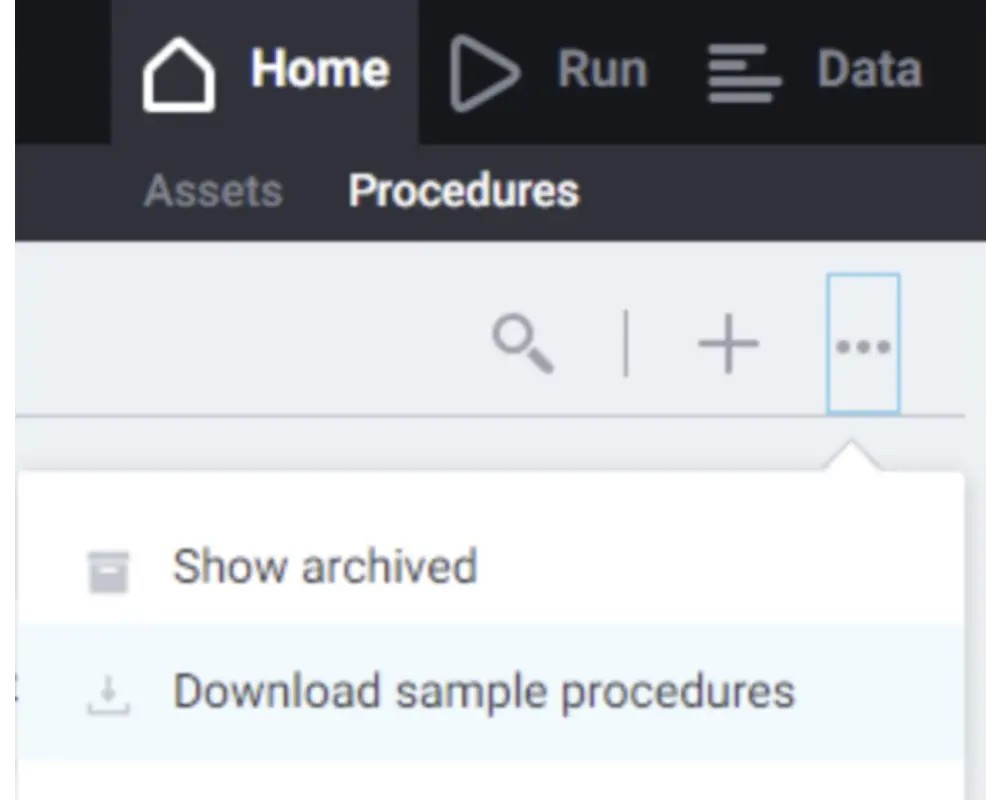Click the dark header area left of Home

(x=58, y=70)
